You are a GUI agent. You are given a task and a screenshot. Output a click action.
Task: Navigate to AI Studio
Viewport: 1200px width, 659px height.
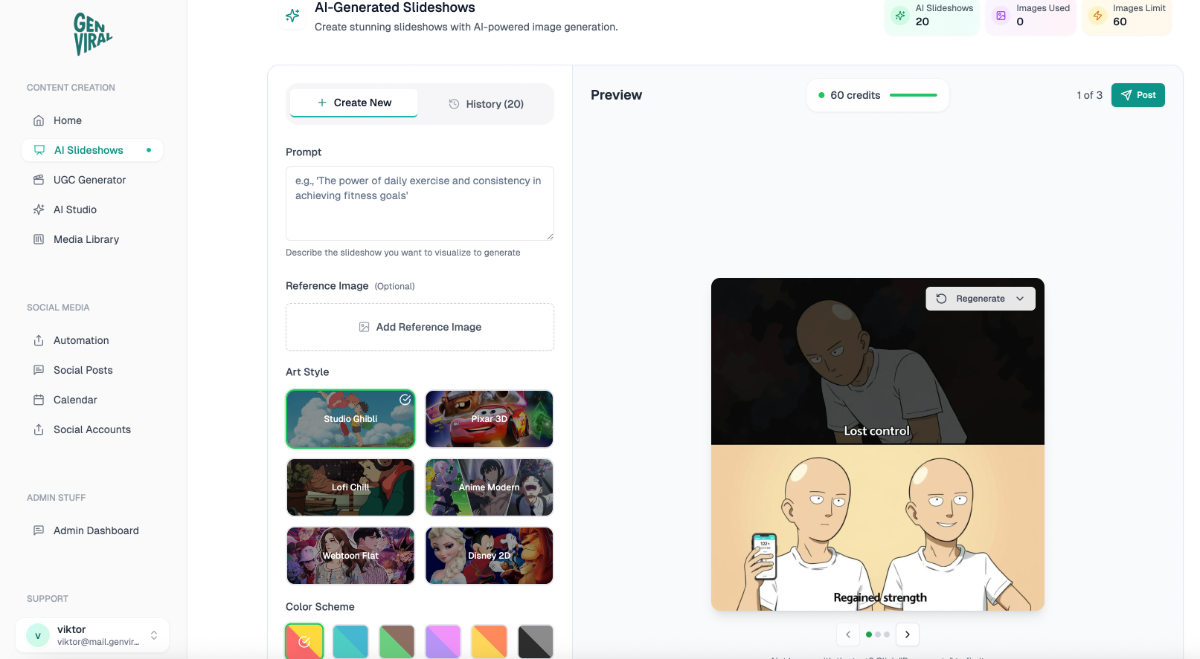pos(92,210)
